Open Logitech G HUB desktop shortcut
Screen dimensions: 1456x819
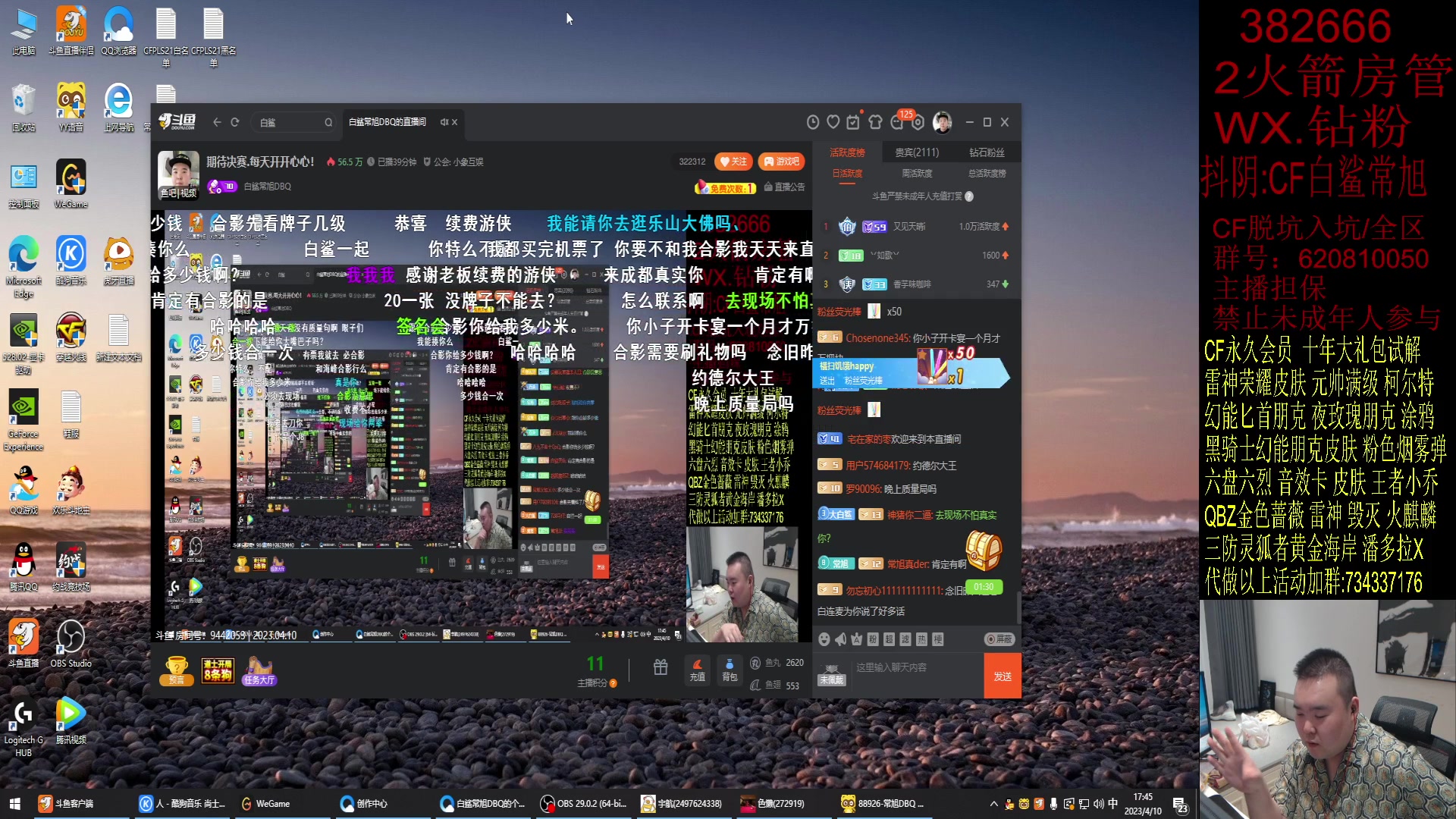[24, 726]
